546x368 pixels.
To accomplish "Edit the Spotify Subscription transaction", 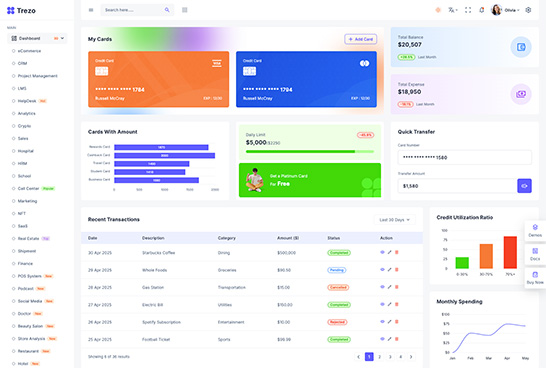I will [389, 322].
